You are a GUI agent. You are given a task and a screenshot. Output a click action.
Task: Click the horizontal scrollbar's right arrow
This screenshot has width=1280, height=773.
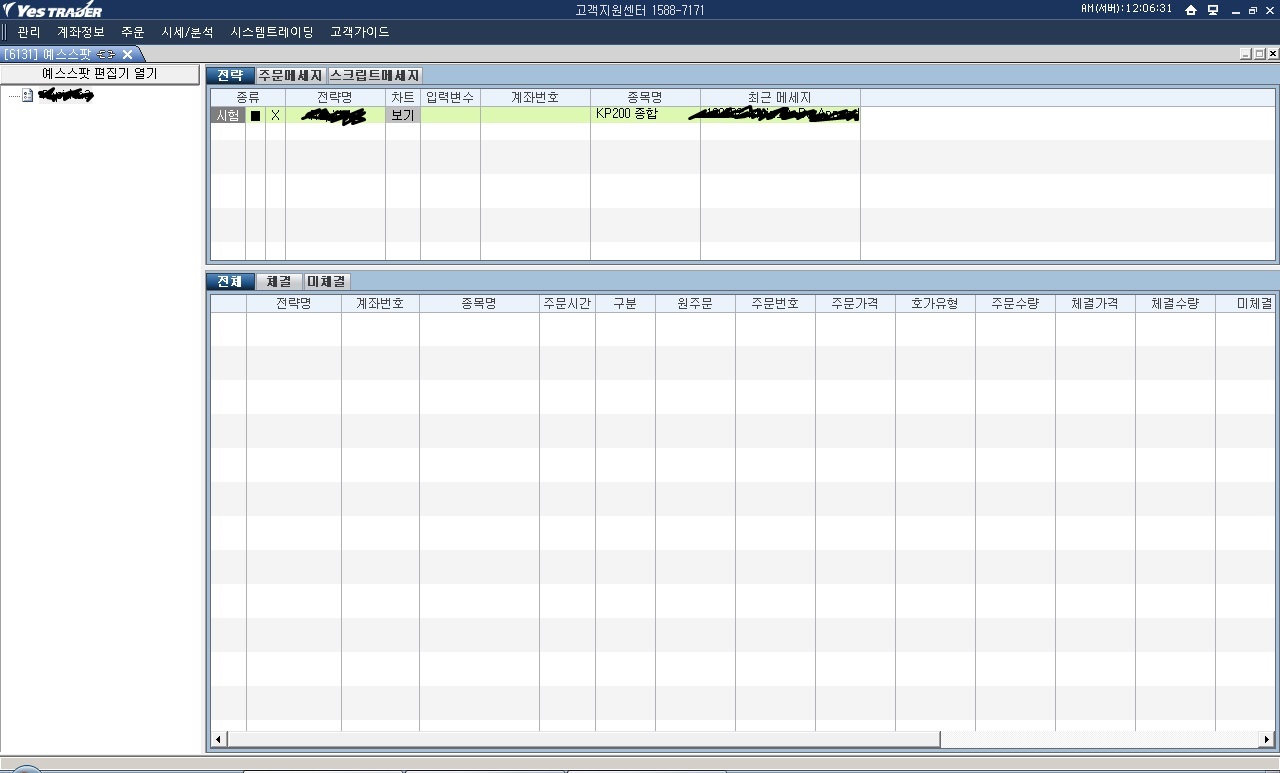pyautogui.click(x=1267, y=740)
